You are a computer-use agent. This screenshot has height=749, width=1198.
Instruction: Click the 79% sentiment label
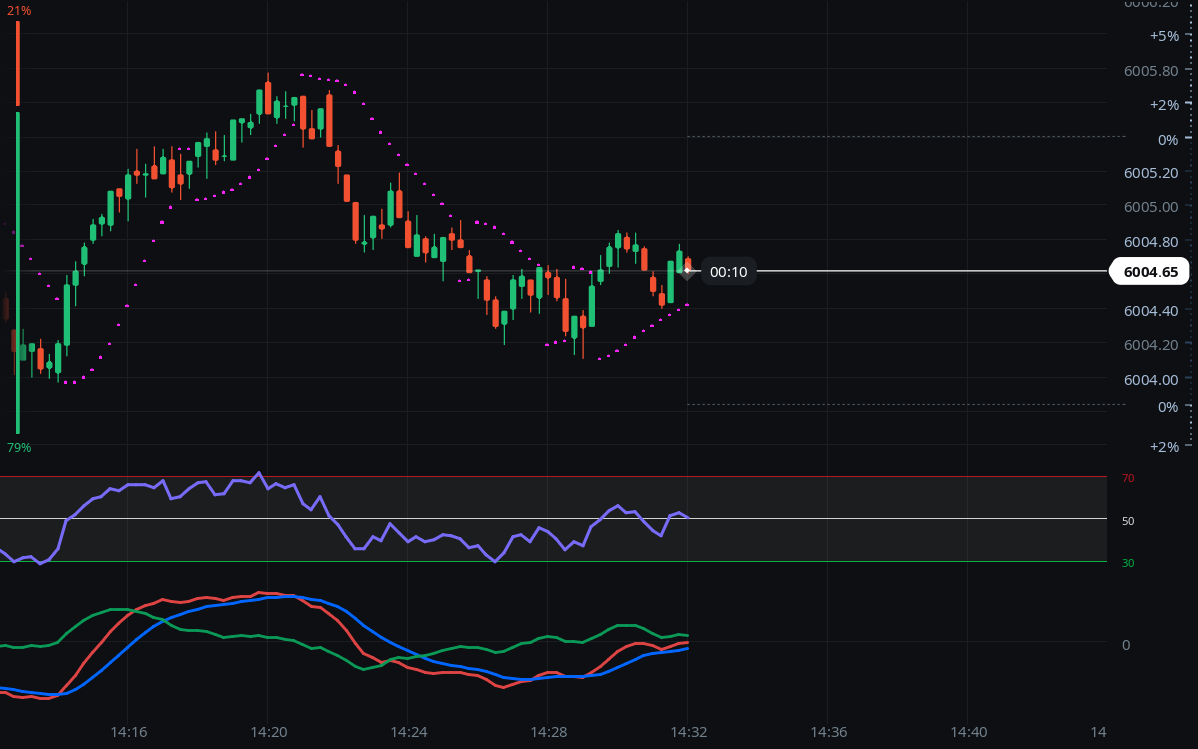(19, 447)
